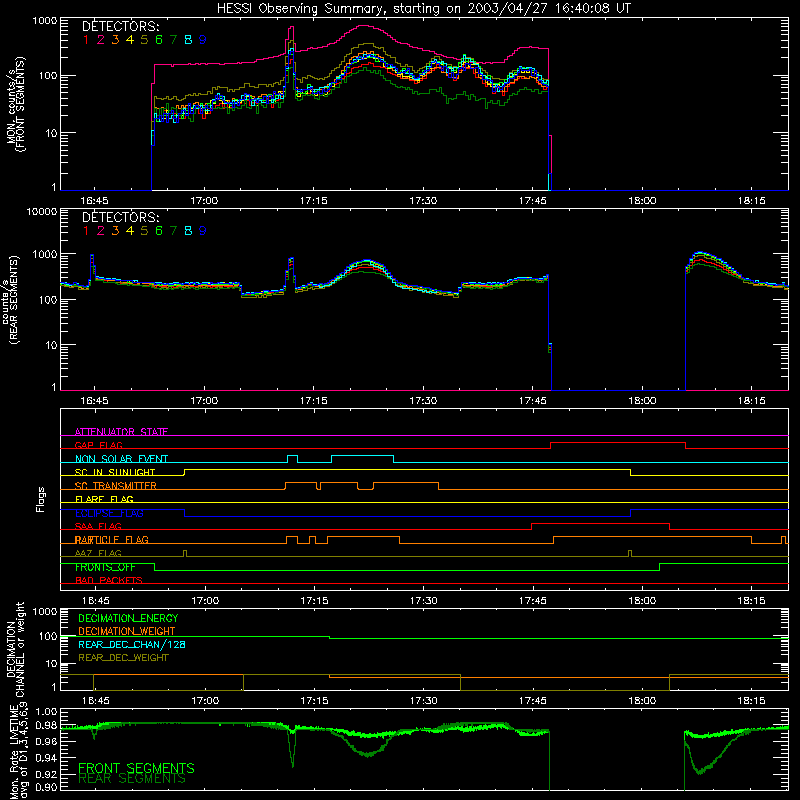Click the REAR_DEC_WEIGHT legend entry
This screenshot has height=800, width=800.
[123, 658]
